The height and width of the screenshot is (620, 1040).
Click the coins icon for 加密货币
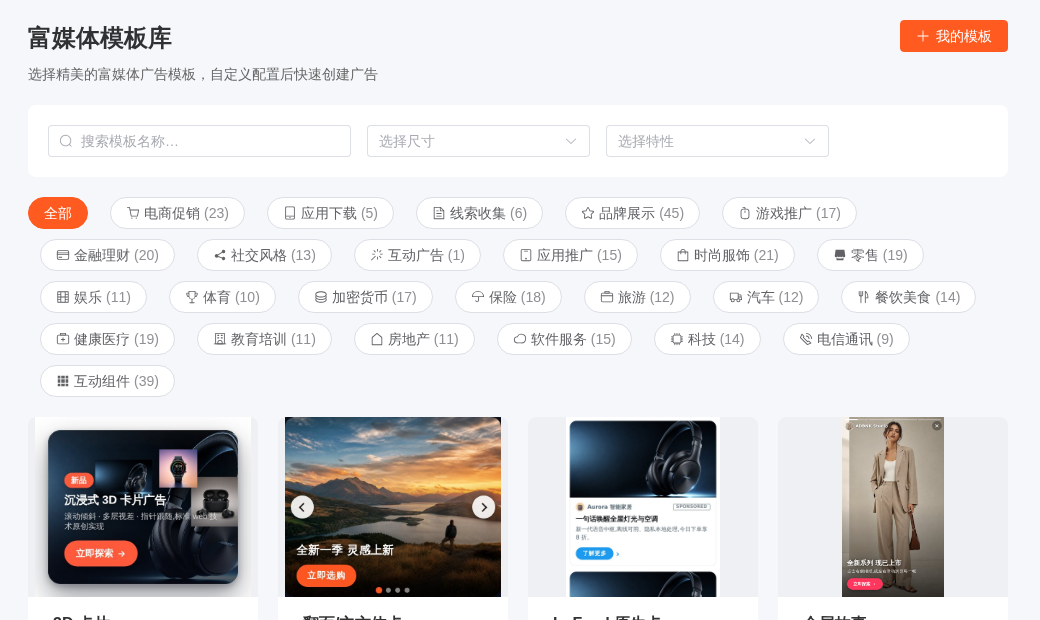(x=321, y=297)
